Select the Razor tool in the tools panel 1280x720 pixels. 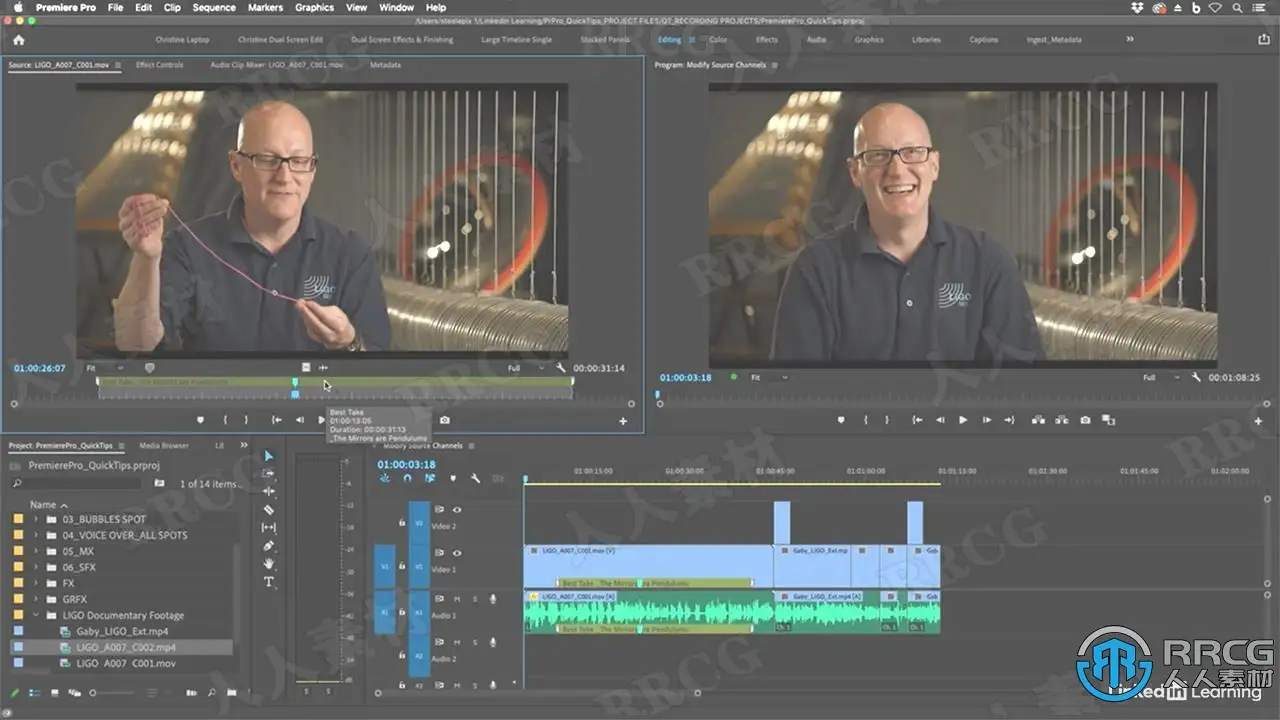click(268, 509)
